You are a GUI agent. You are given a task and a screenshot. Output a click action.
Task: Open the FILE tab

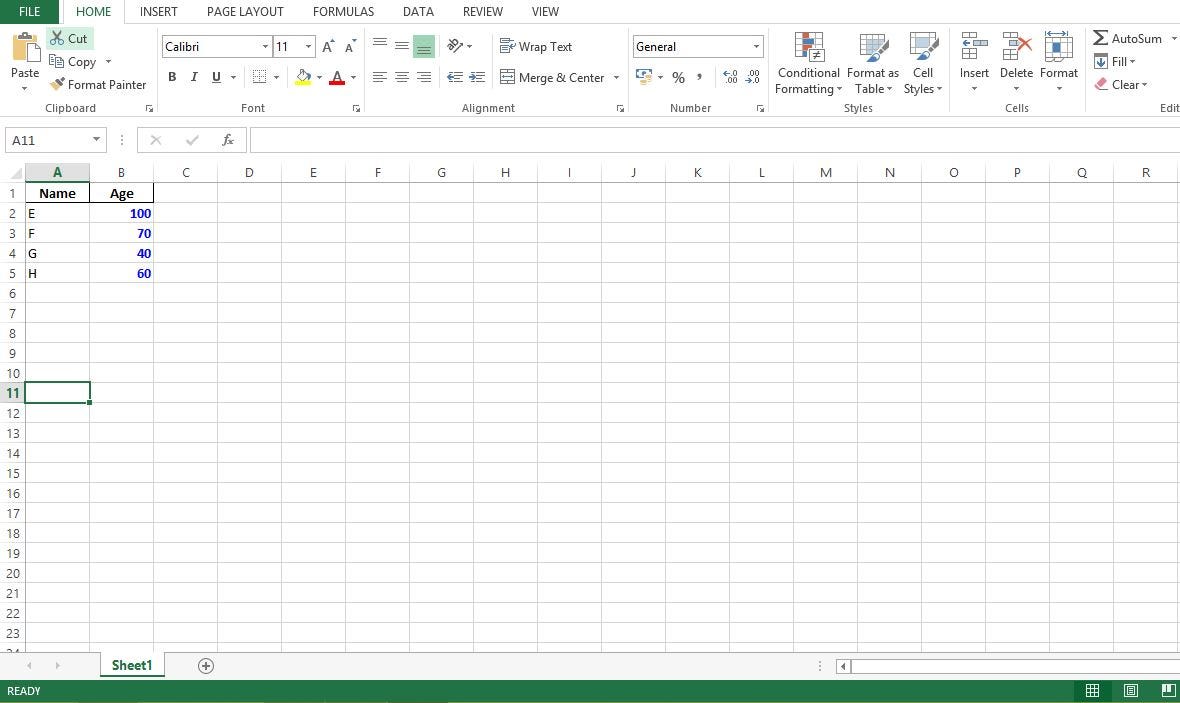(29, 11)
